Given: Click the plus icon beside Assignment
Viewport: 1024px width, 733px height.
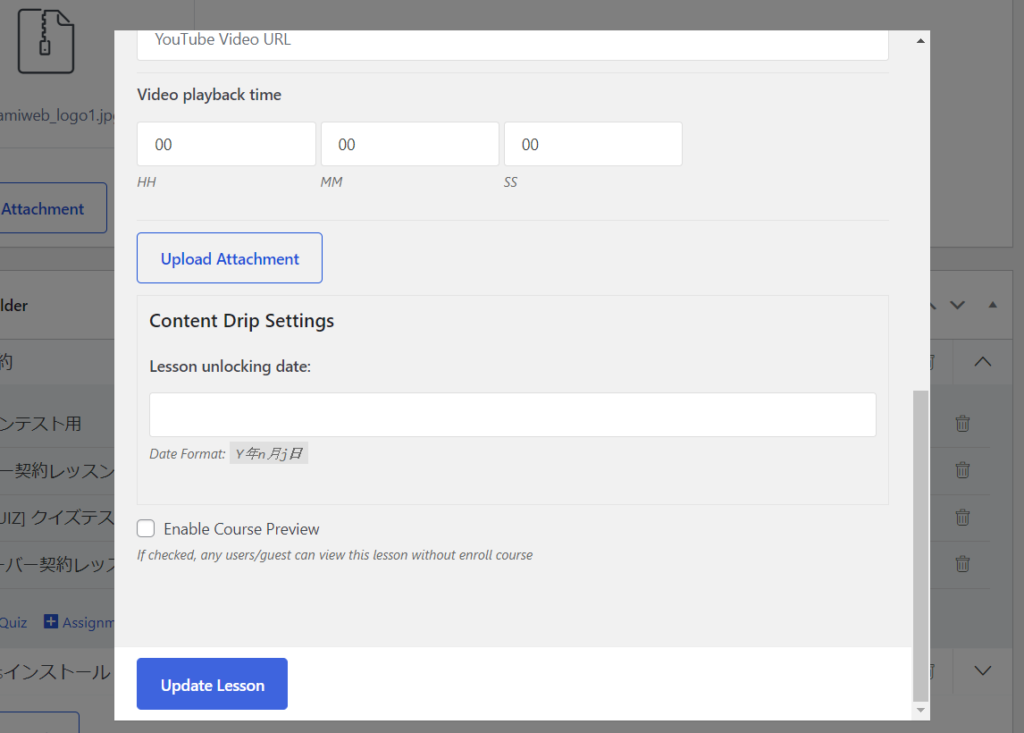Looking at the screenshot, I should tap(51, 622).
